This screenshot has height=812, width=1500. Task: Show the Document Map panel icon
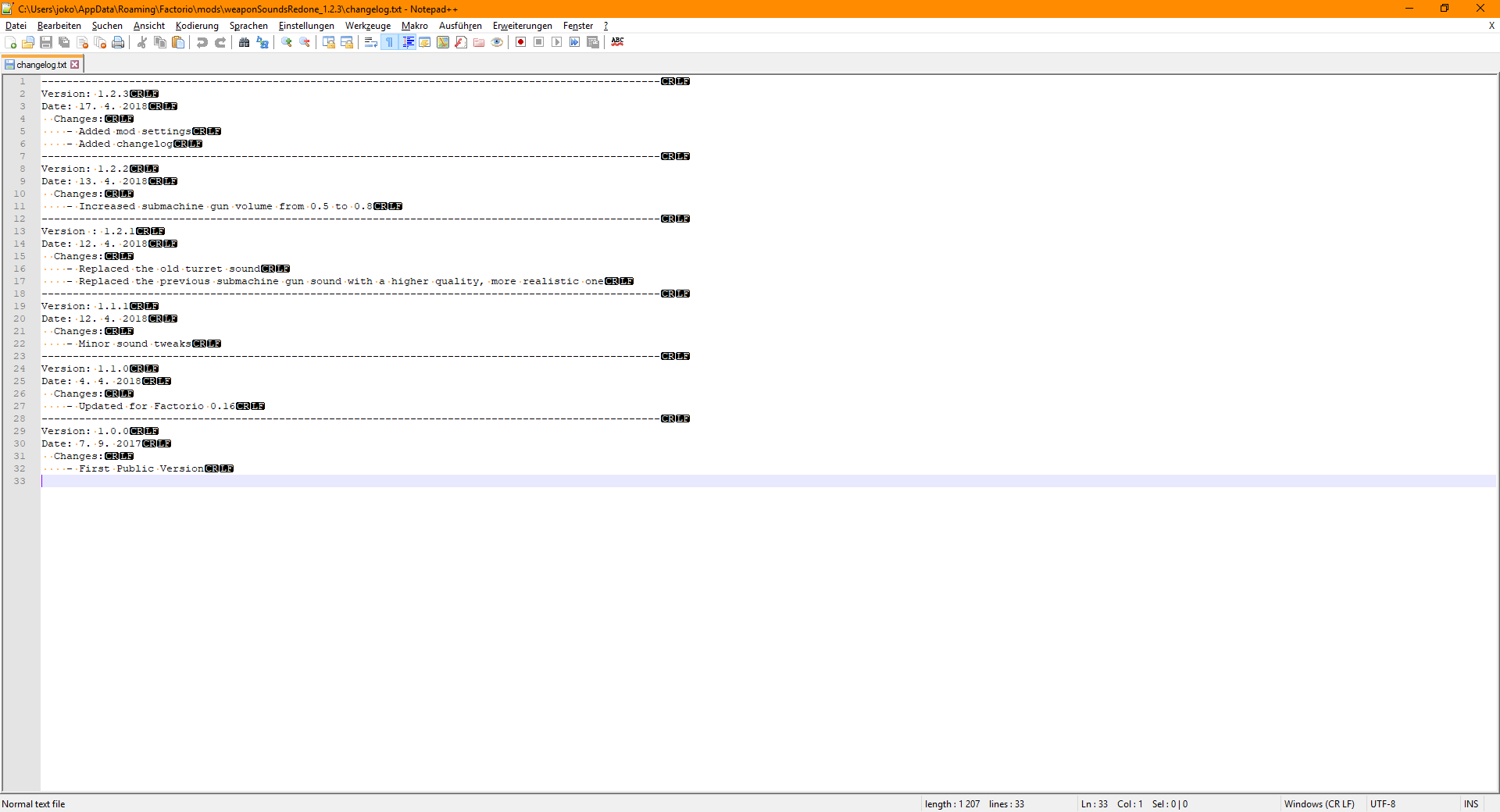coord(443,42)
